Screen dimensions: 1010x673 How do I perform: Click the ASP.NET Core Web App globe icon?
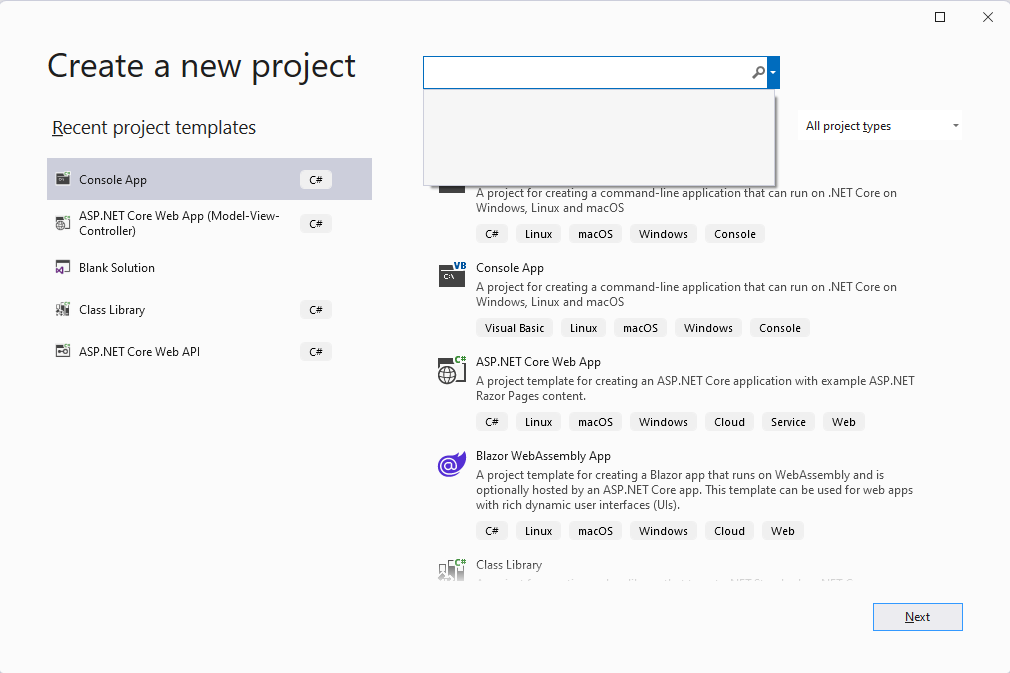(x=452, y=370)
